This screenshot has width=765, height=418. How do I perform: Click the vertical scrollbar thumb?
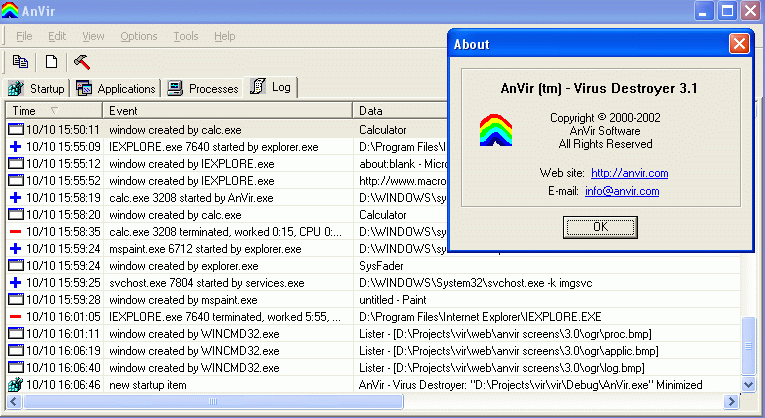pos(748,345)
